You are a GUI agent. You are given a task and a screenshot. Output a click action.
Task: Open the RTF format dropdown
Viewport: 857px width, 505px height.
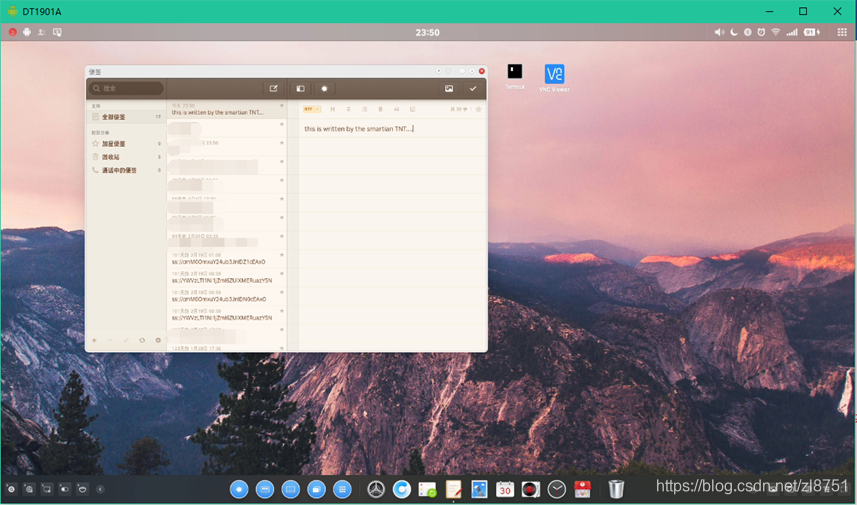click(x=312, y=109)
